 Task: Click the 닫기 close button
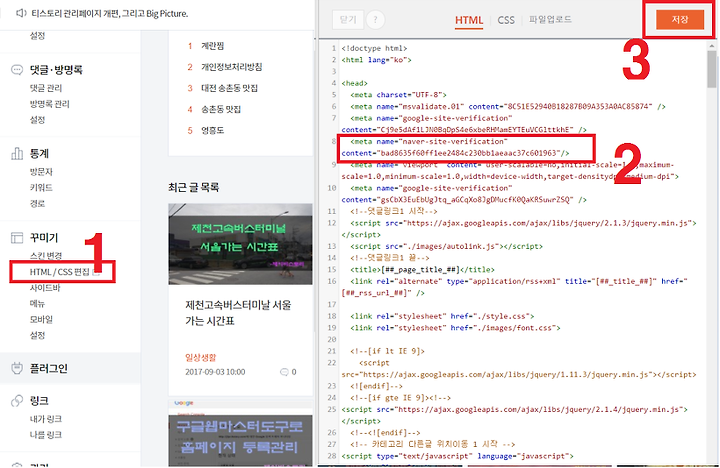(x=348, y=20)
